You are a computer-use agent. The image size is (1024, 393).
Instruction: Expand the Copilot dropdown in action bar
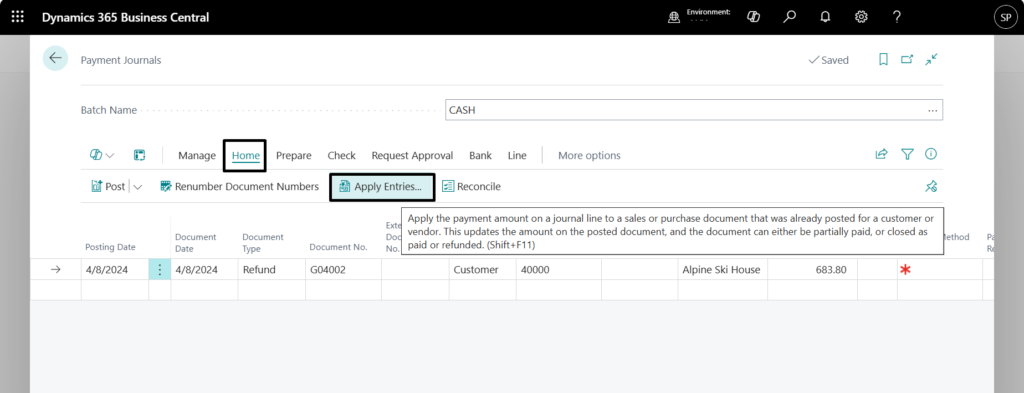[x=101, y=155]
